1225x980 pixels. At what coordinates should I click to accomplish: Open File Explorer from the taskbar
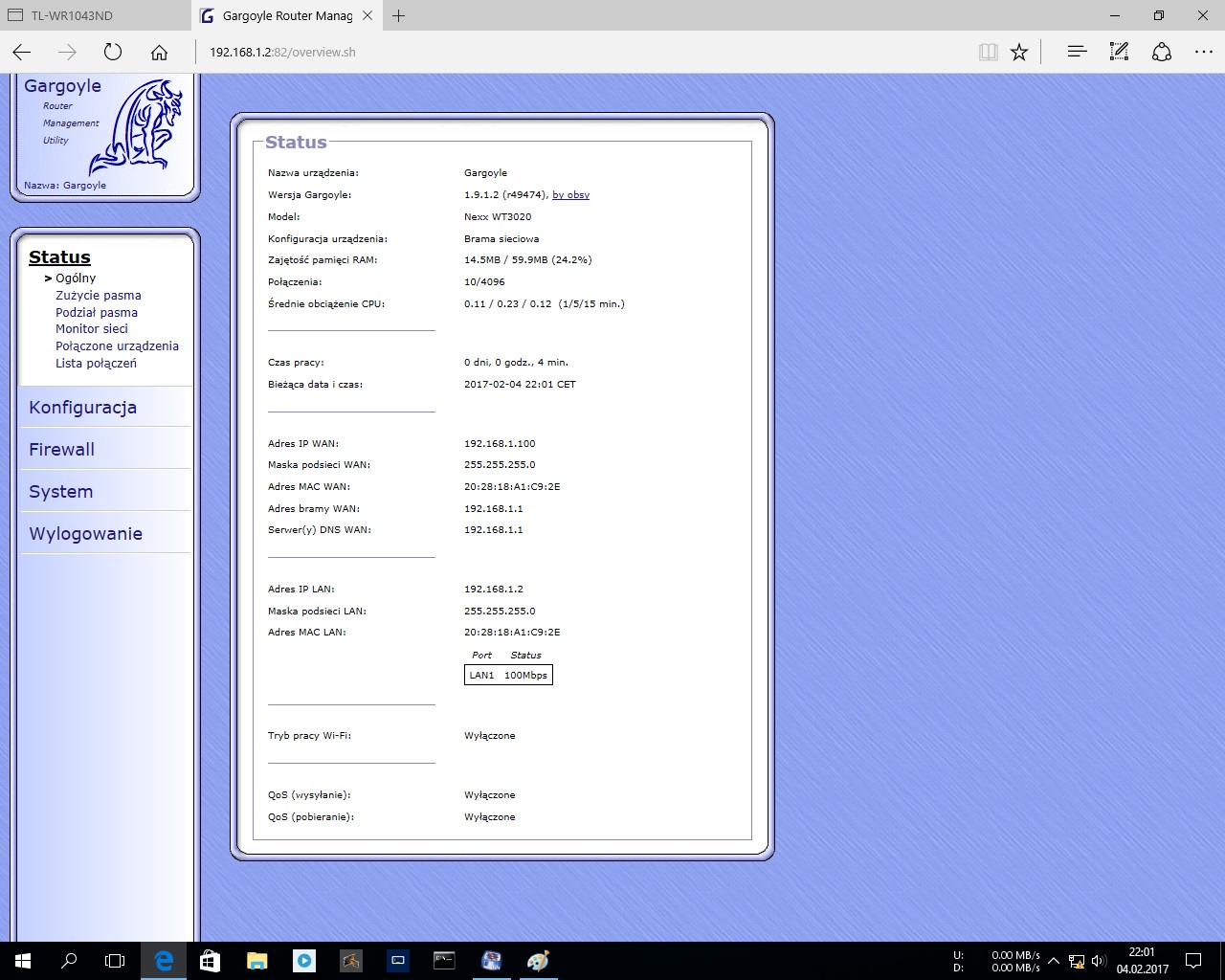coord(257,961)
